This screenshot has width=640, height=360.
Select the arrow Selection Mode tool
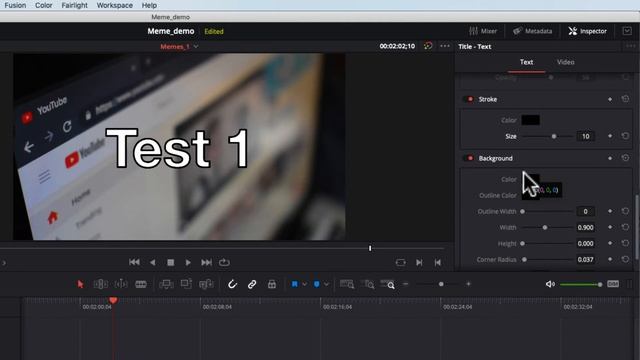80,284
